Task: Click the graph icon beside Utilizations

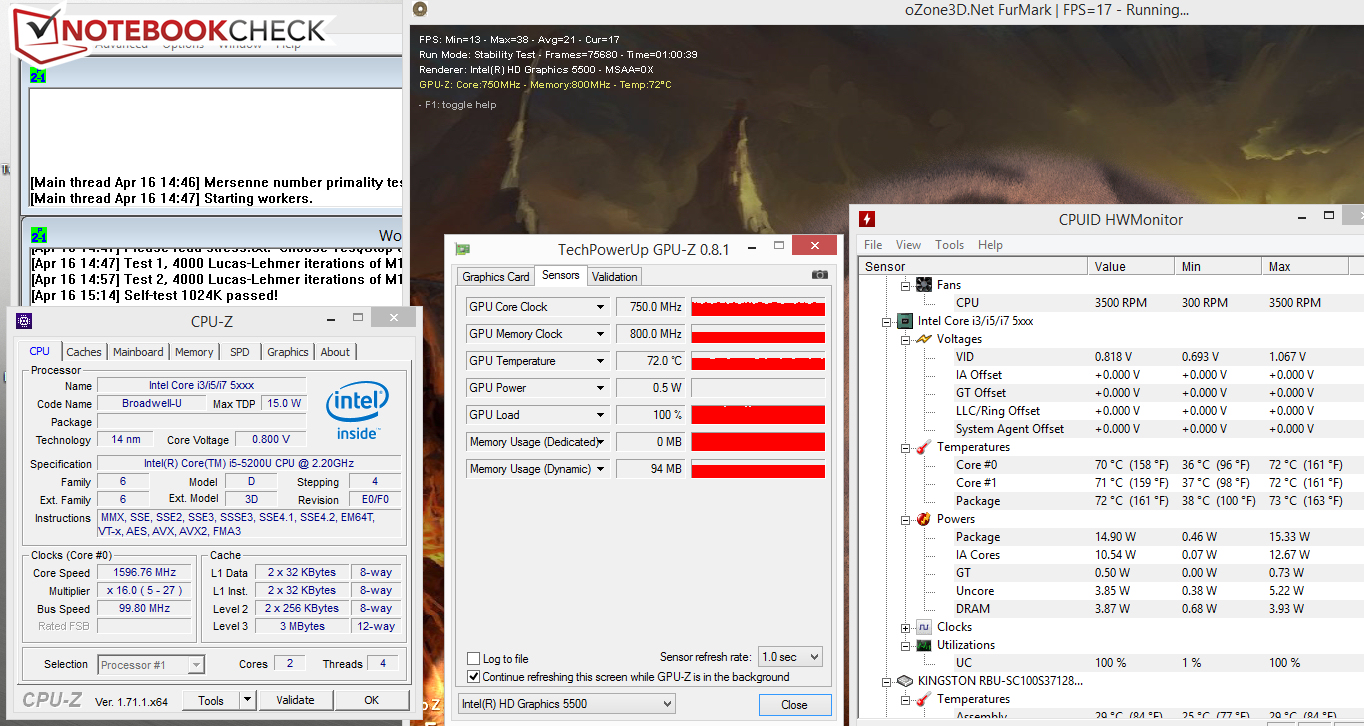Action: point(924,645)
